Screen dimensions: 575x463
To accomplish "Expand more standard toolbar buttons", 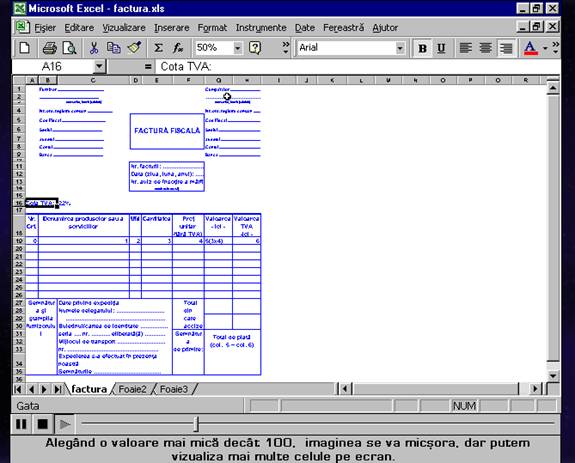I will pos(286,48).
